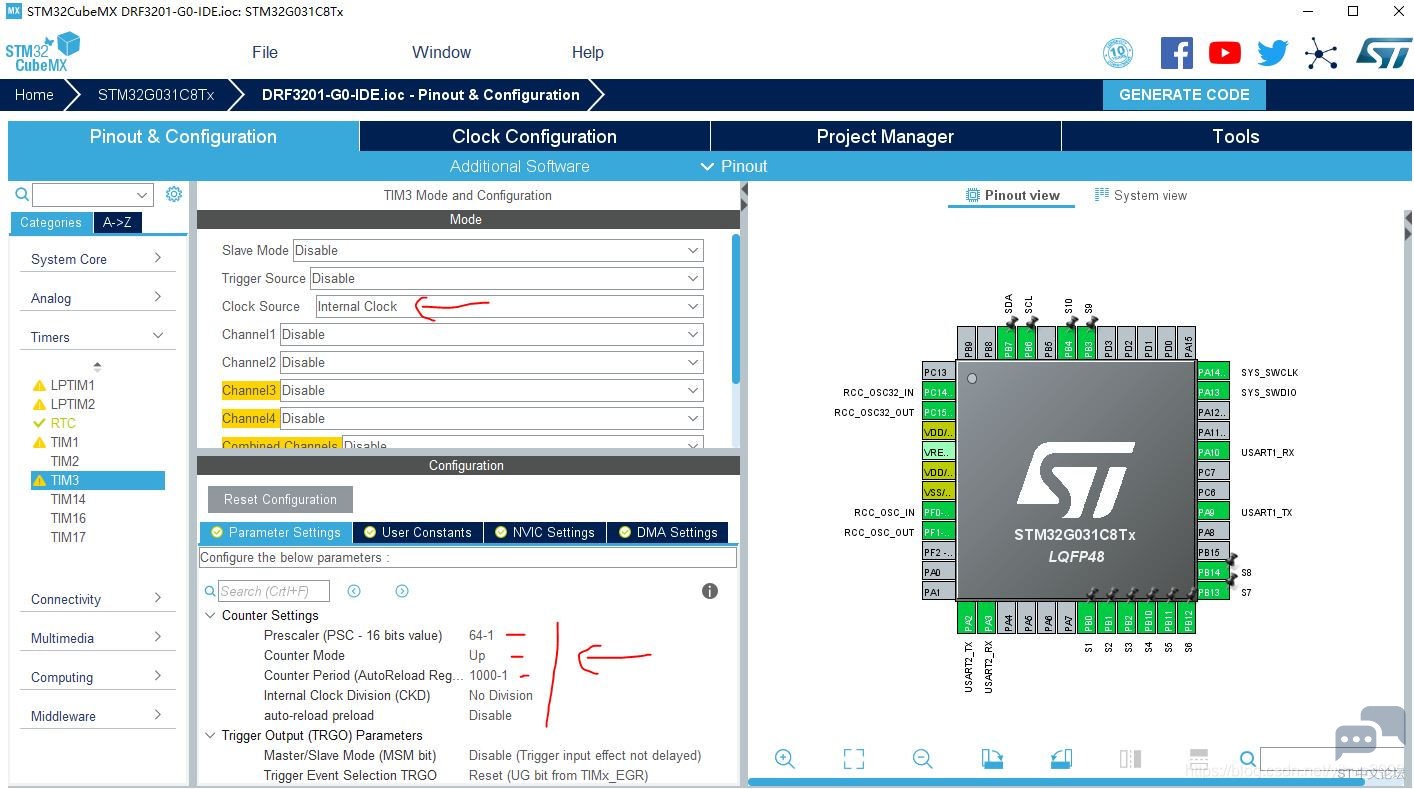
Task: Expand the System Core category
Action: (97, 259)
